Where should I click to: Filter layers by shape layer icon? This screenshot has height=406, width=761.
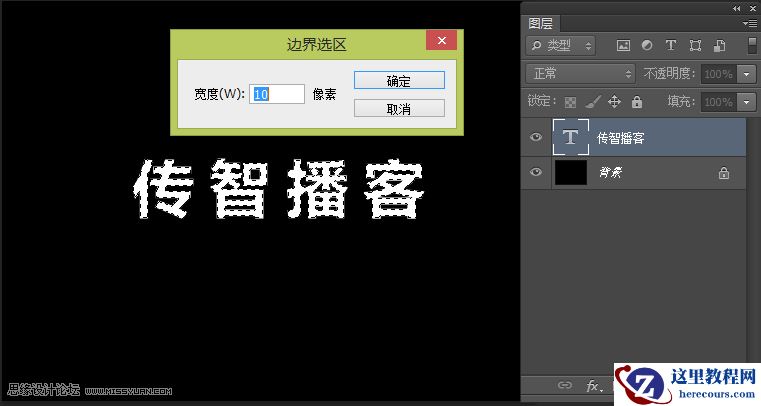[x=695, y=46]
